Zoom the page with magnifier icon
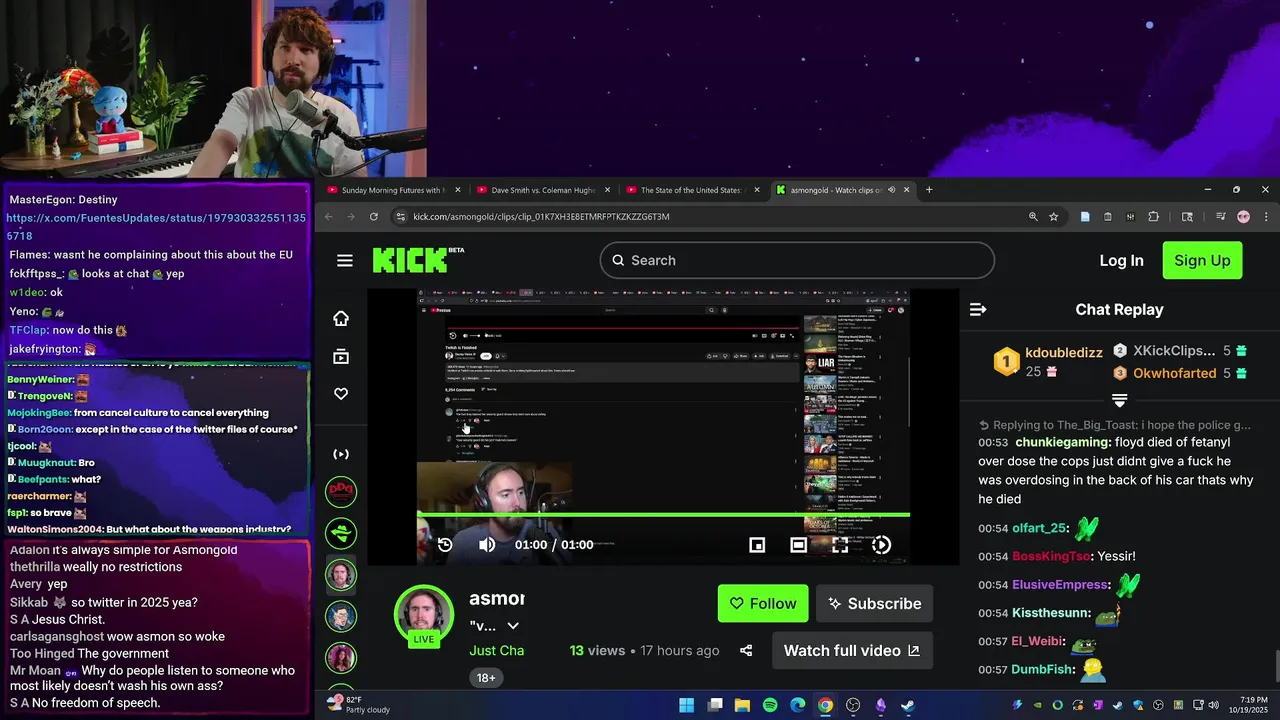This screenshot has height=720, width=1280. [x=1033, y=216]
